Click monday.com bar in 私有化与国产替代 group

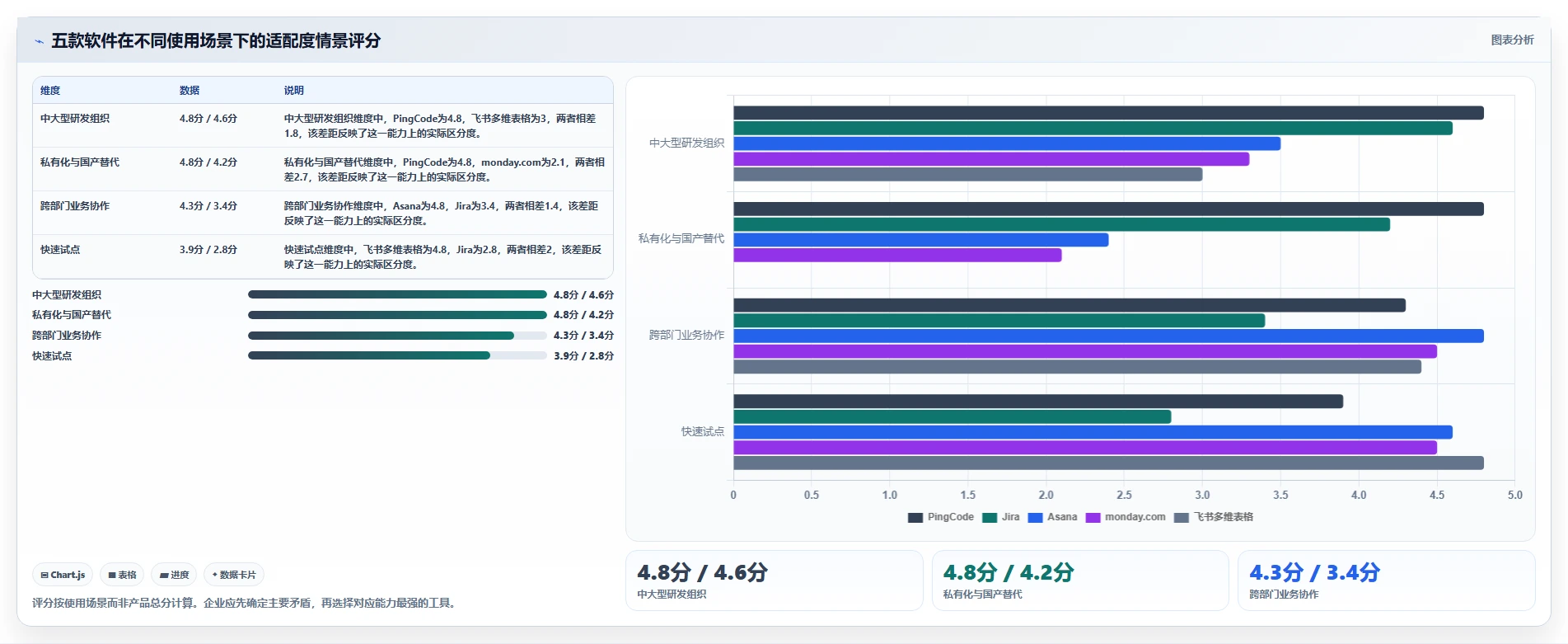(897, 256)
